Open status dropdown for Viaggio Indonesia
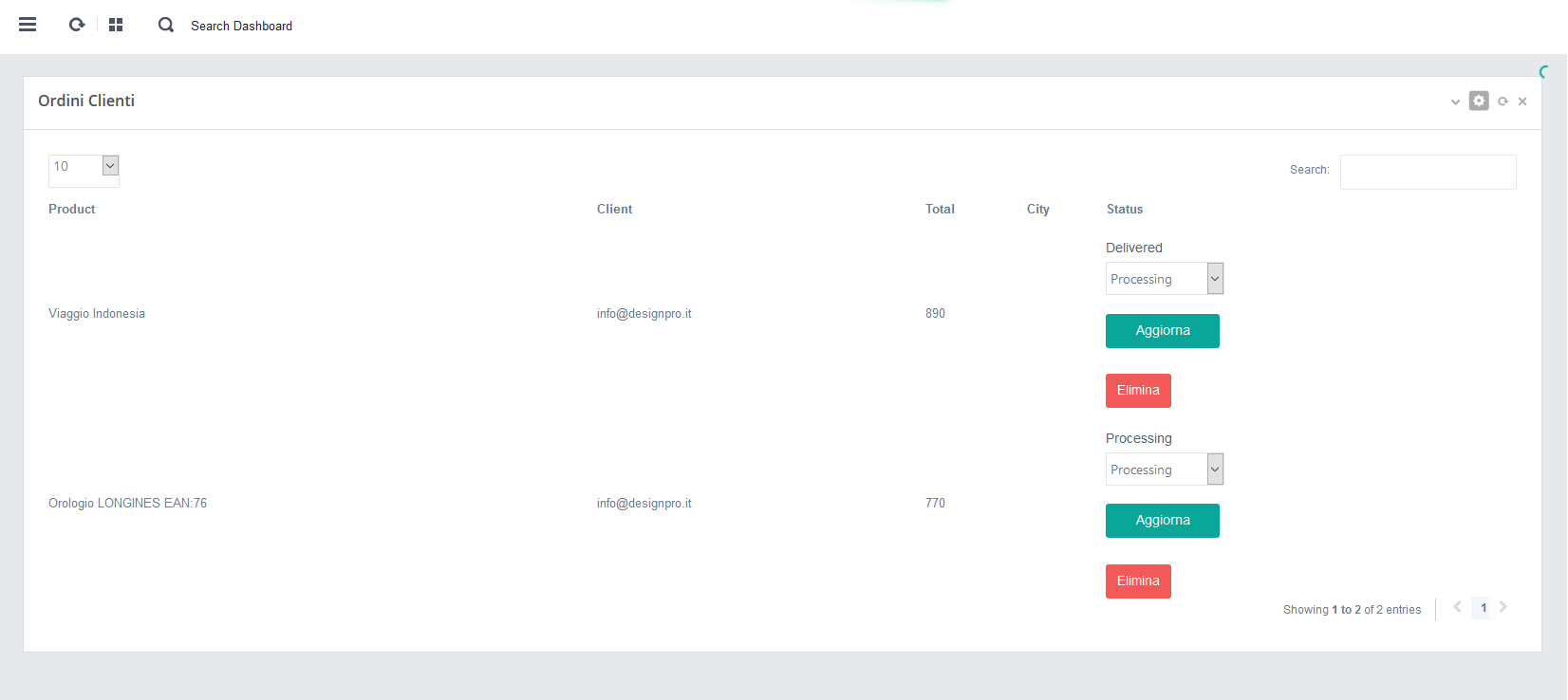The image size is (1568, 700). coord(1164,279)
